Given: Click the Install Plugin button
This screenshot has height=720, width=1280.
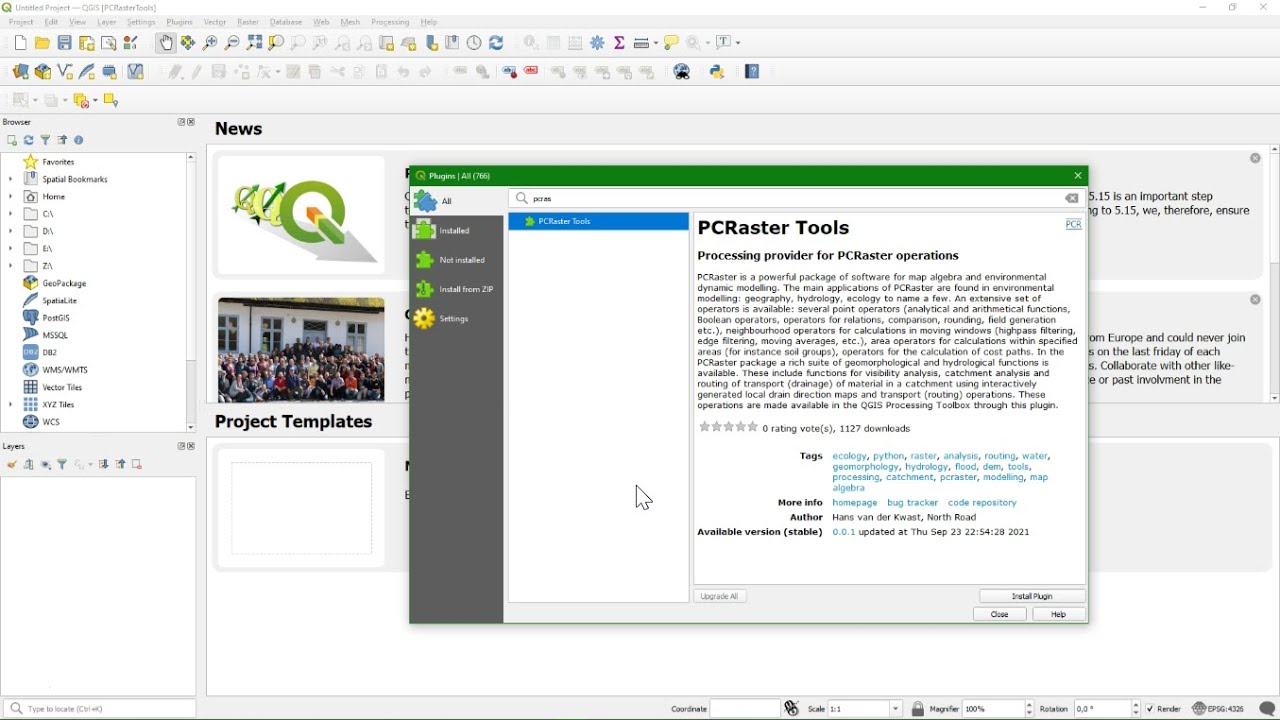Looking at the screenshot, I should tap(1032, 596).
